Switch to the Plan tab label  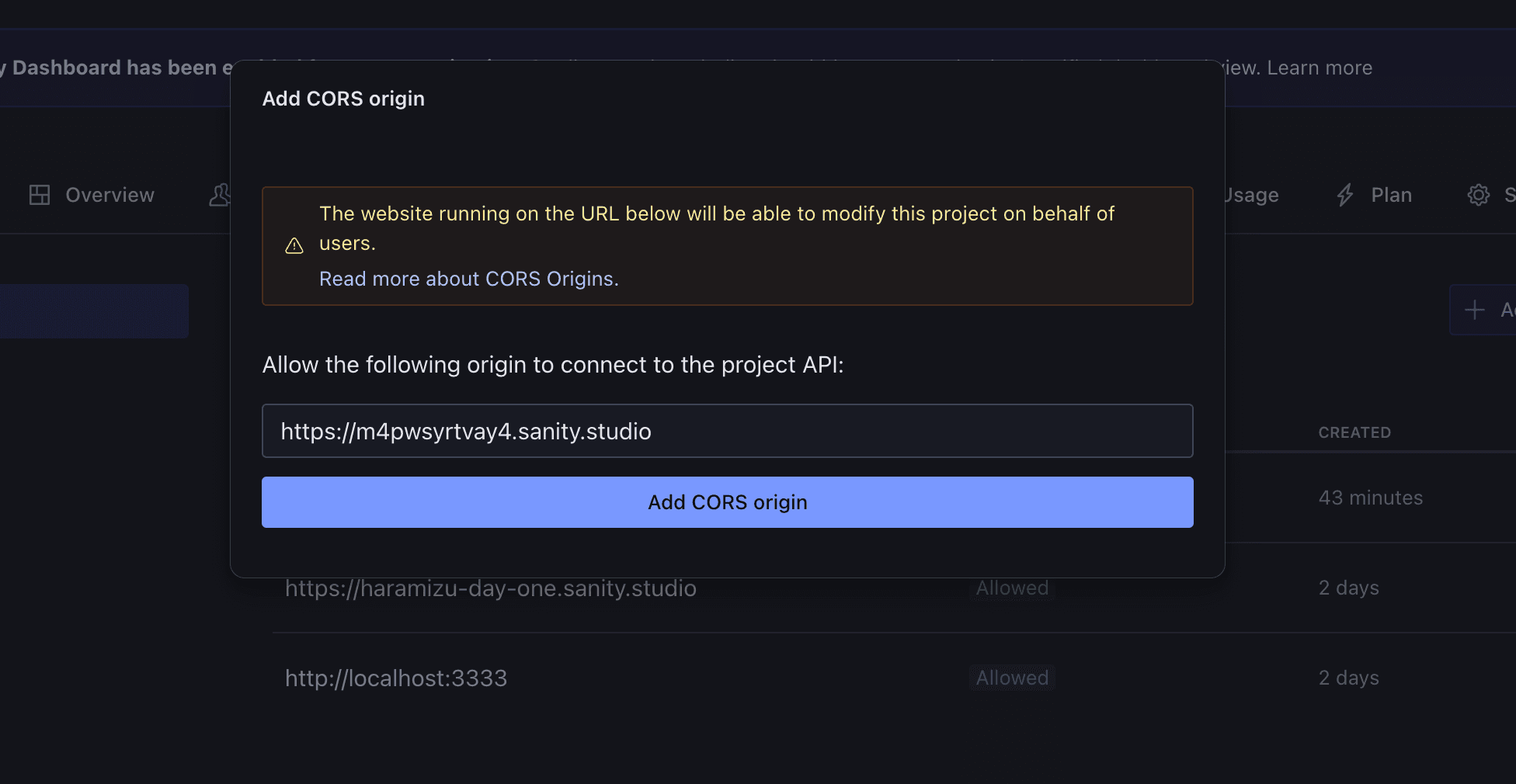pyautogui.click(x=1391, y=195)
